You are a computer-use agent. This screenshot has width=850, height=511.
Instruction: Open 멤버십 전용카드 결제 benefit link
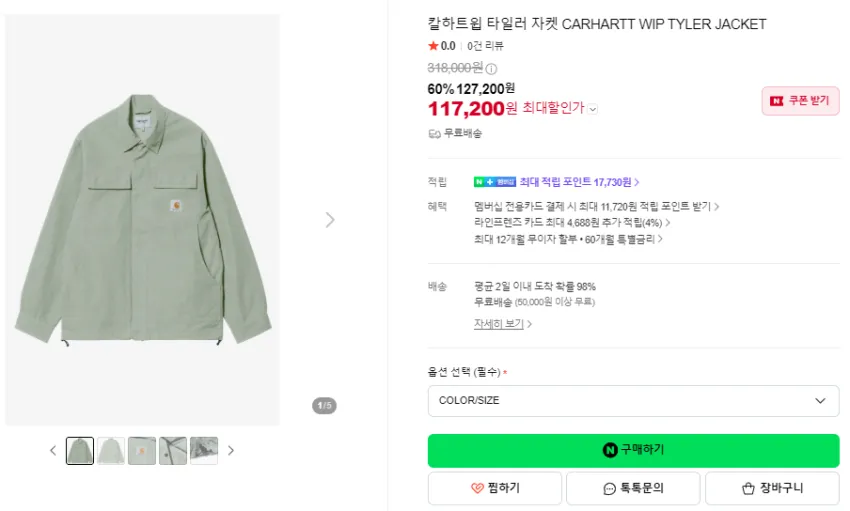[x=596, y=206]
